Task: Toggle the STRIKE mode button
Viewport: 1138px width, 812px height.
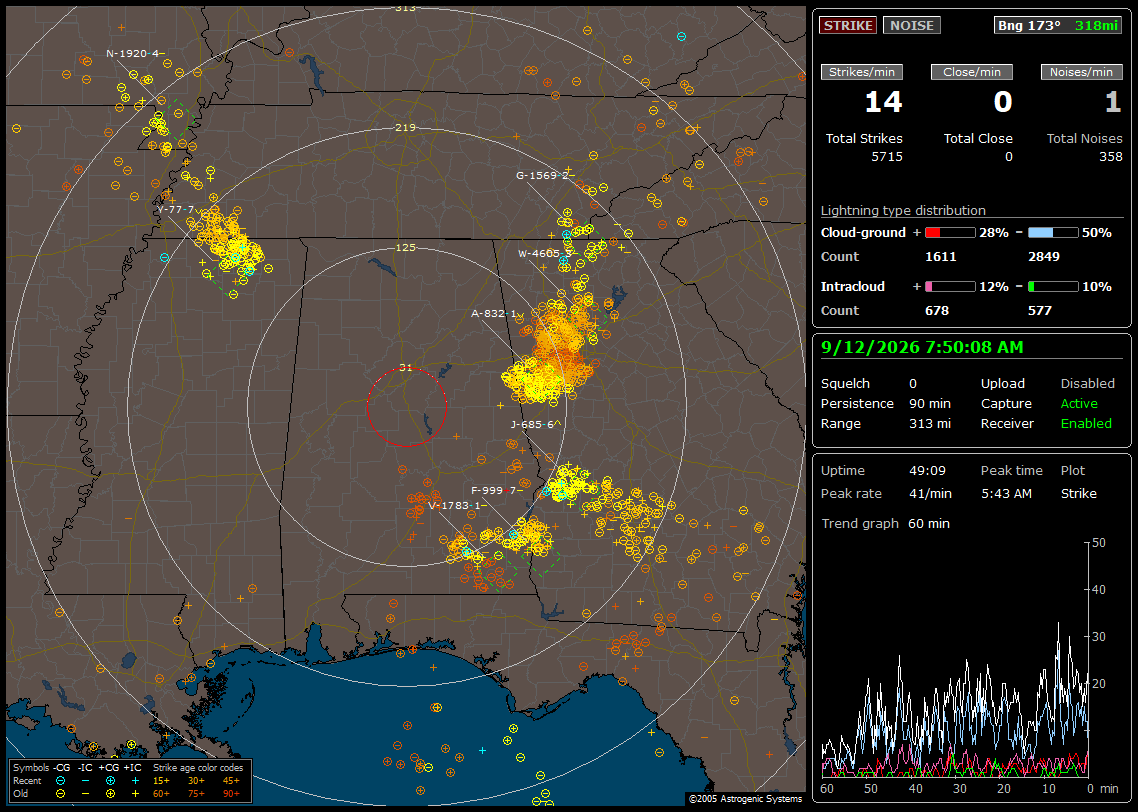Action: pyautogui.click(x=848, y=25)
